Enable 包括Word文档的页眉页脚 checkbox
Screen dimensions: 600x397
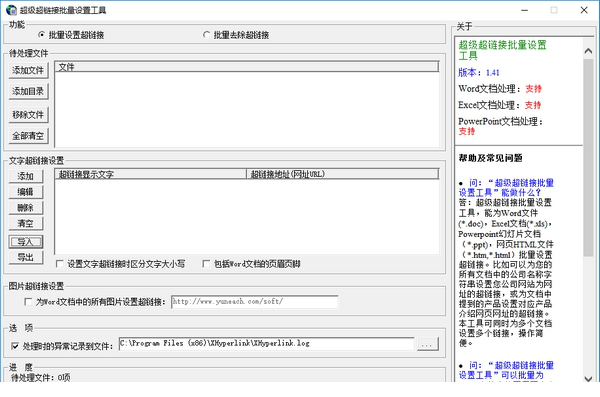pyautogui.click(x=206, y=264)
